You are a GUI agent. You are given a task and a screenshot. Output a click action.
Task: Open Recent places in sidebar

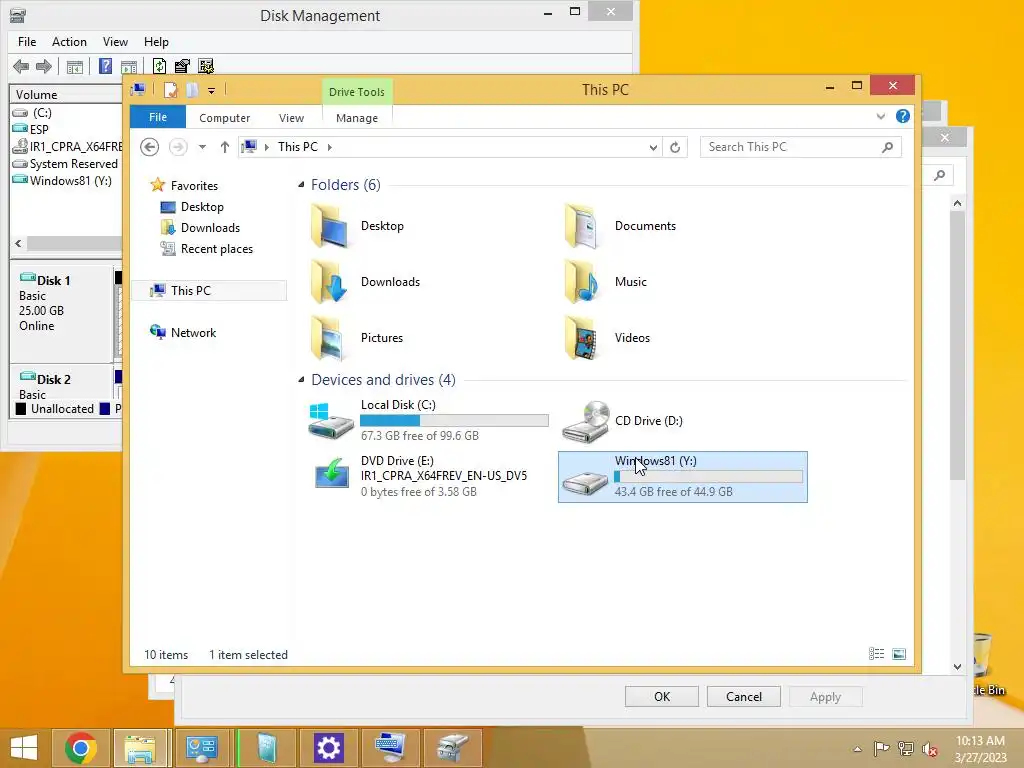click(216, 249)
